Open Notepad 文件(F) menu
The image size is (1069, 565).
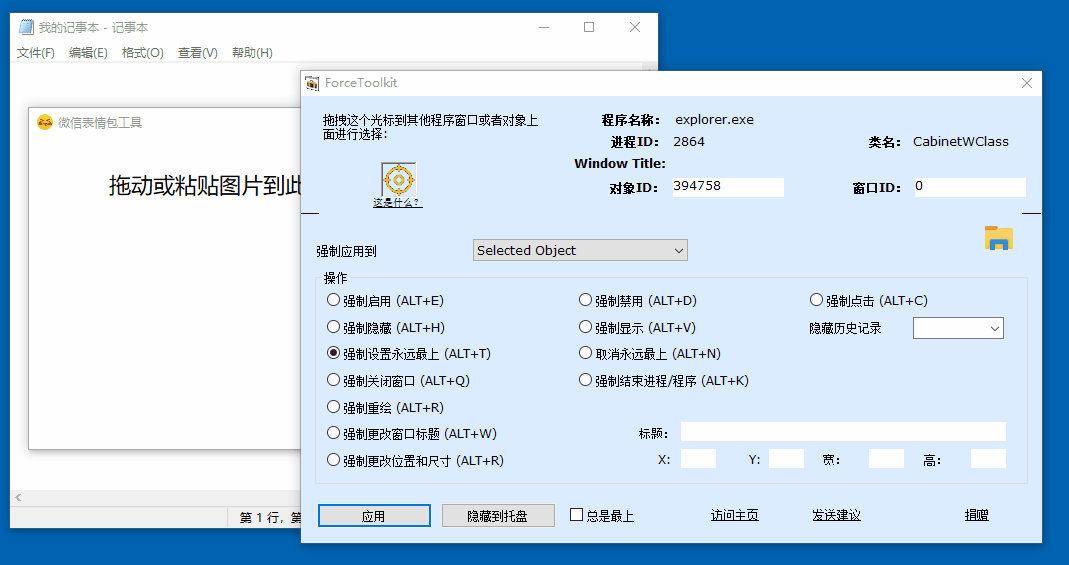tap(36, 53)
